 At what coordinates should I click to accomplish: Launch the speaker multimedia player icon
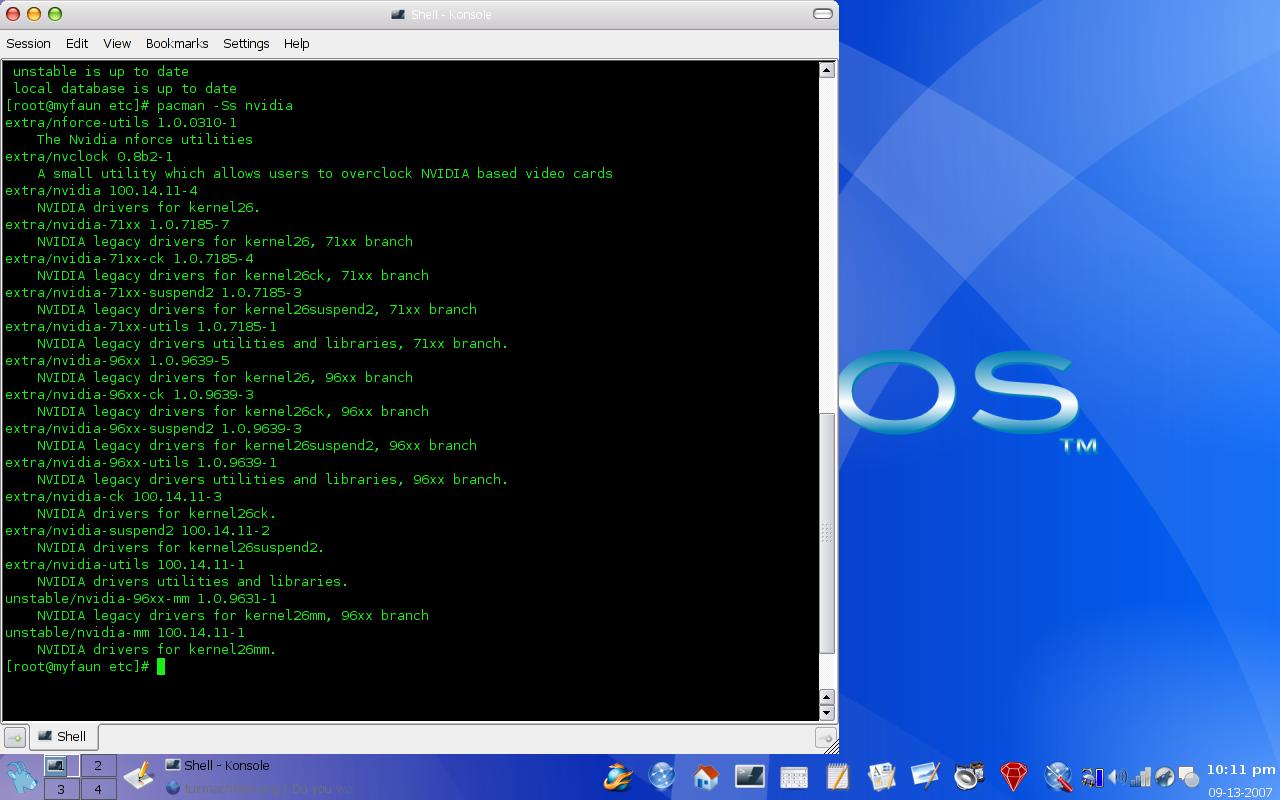[x=969, y=776]
